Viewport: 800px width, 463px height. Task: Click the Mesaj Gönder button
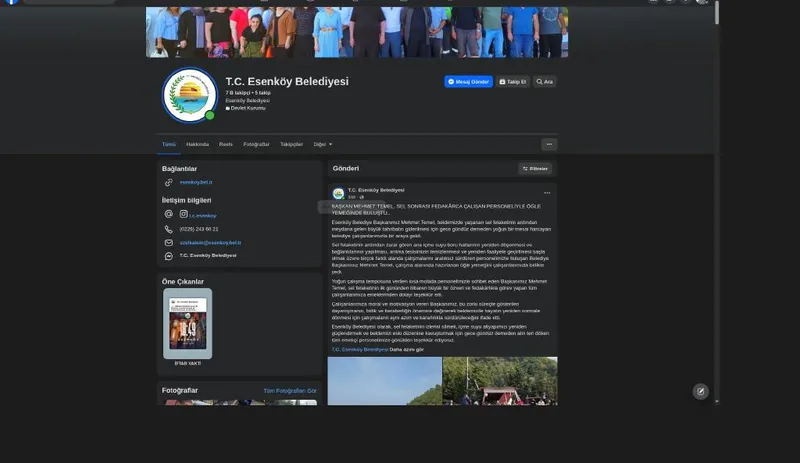pos(468,82)
